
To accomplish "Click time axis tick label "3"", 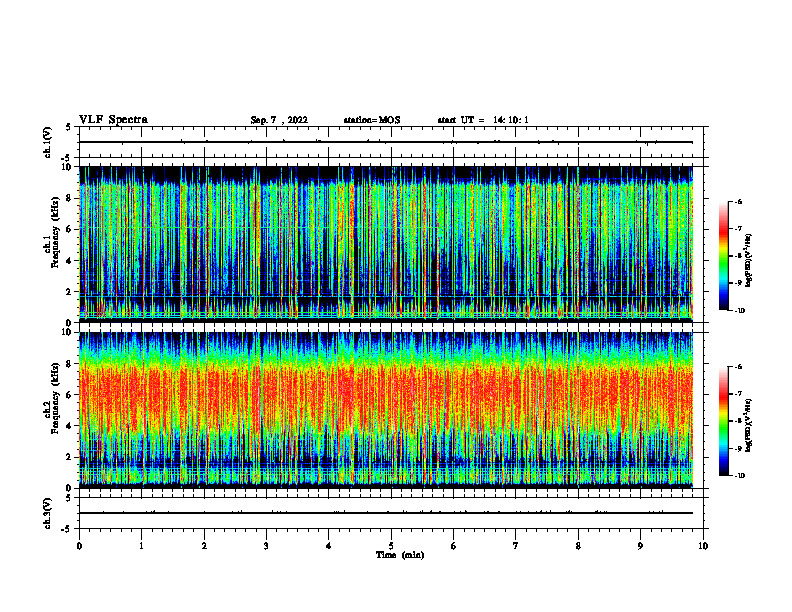I will tap(266, 546).
